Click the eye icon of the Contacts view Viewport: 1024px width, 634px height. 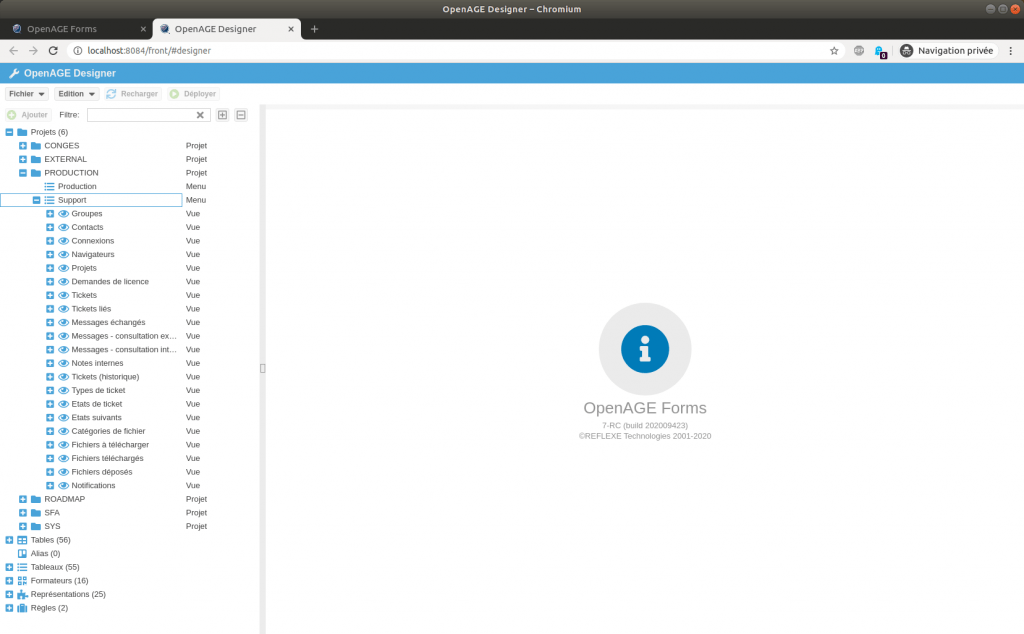pos(63,227)
